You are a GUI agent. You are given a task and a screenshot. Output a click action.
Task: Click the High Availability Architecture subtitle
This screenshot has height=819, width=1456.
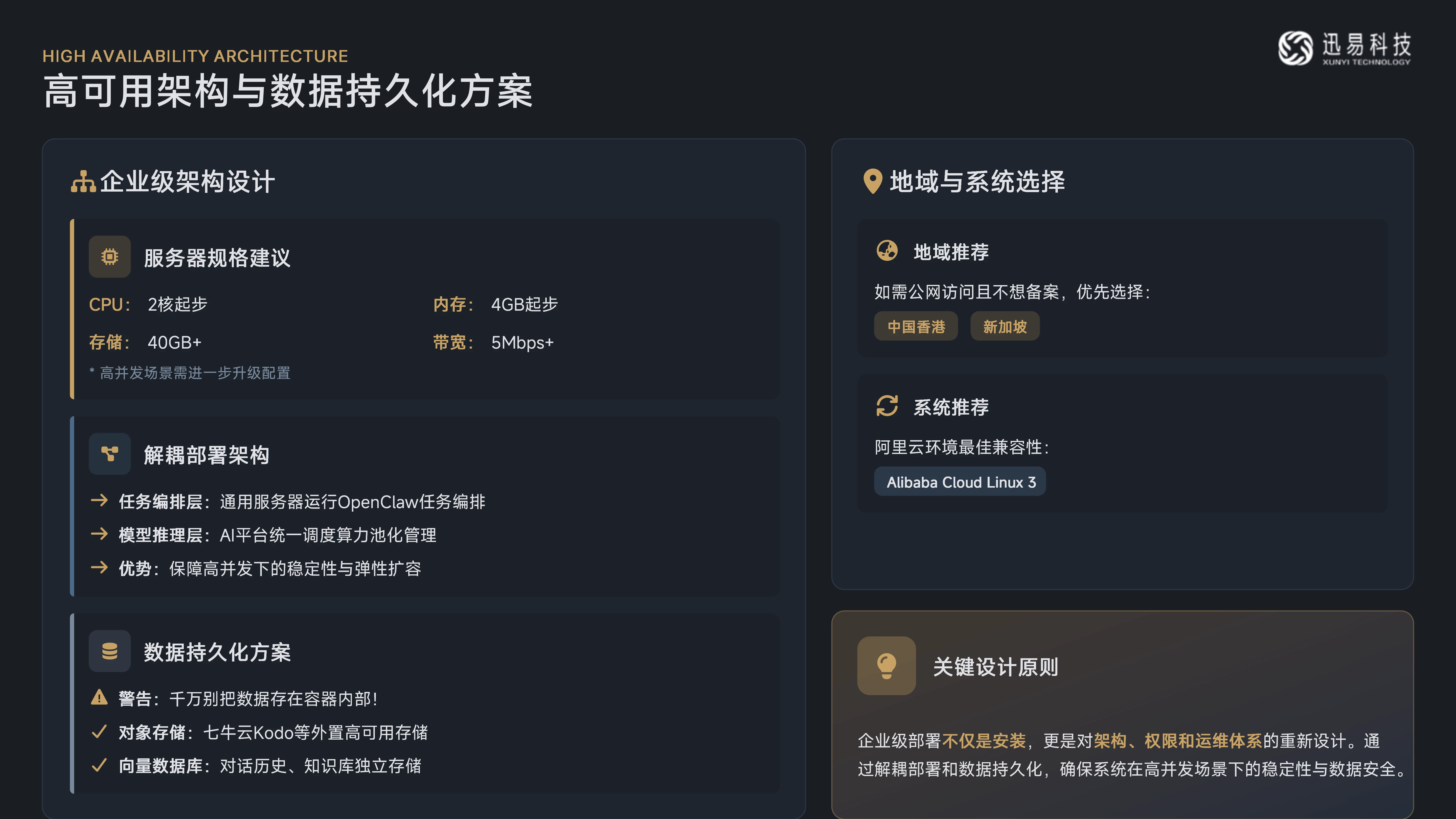[195, 56]
